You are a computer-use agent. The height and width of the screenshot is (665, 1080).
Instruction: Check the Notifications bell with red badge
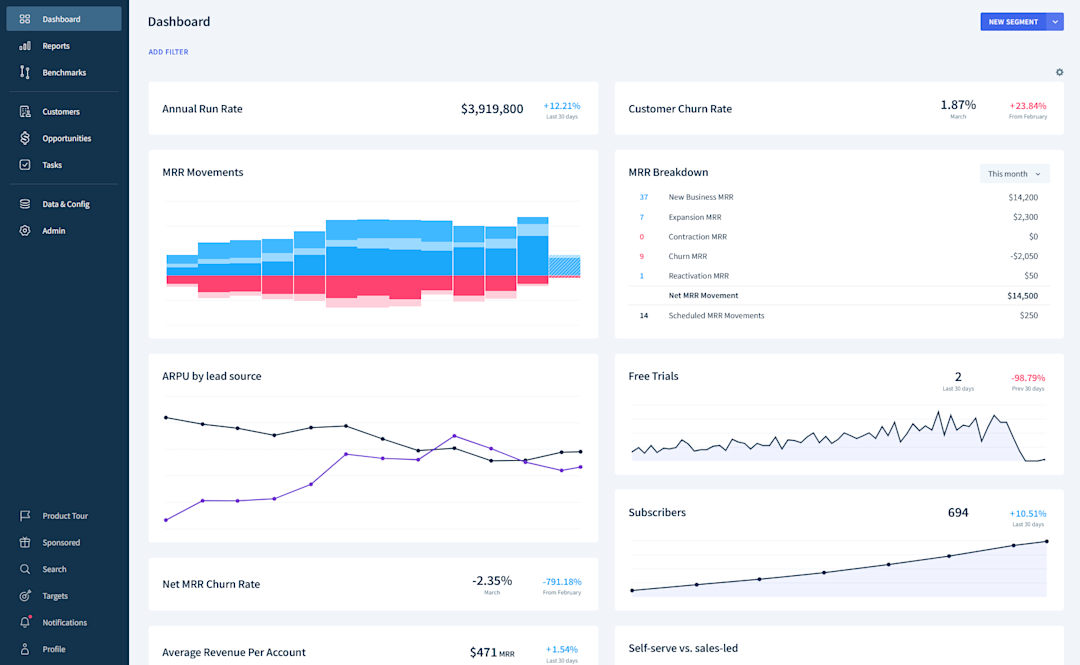tap(26, 622)
